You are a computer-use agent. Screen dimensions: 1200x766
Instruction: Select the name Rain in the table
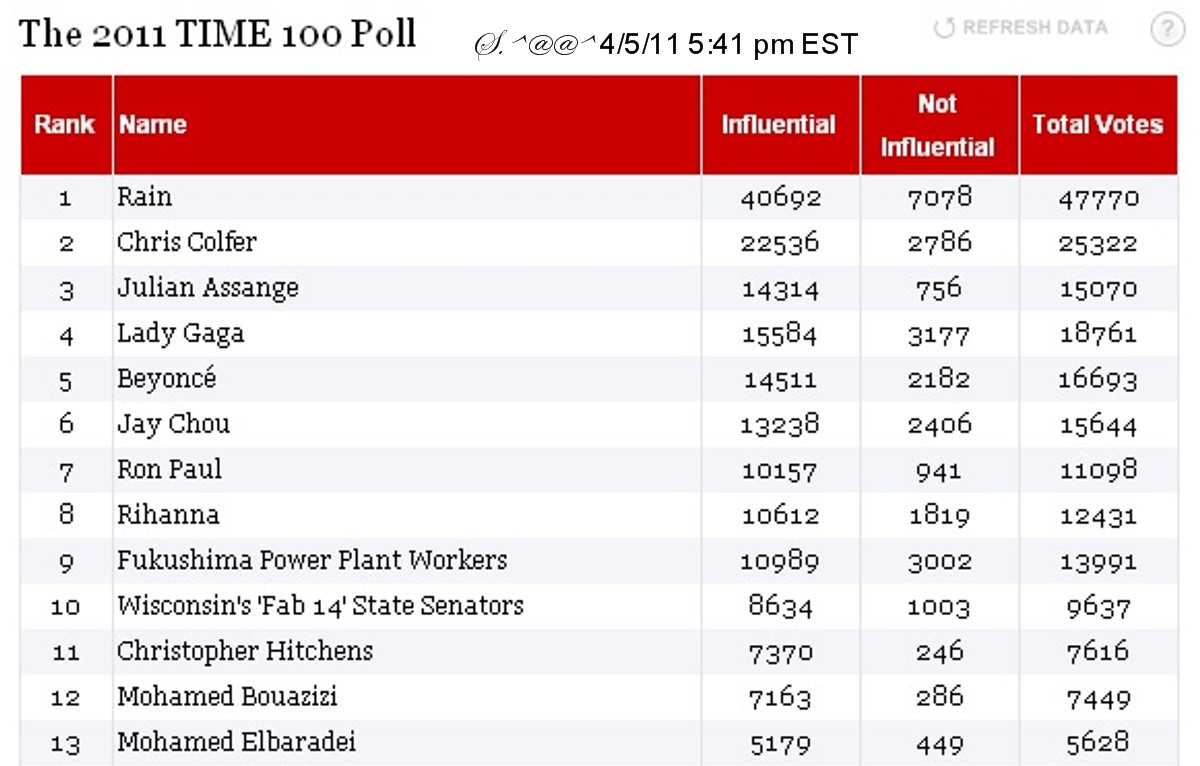145,197
